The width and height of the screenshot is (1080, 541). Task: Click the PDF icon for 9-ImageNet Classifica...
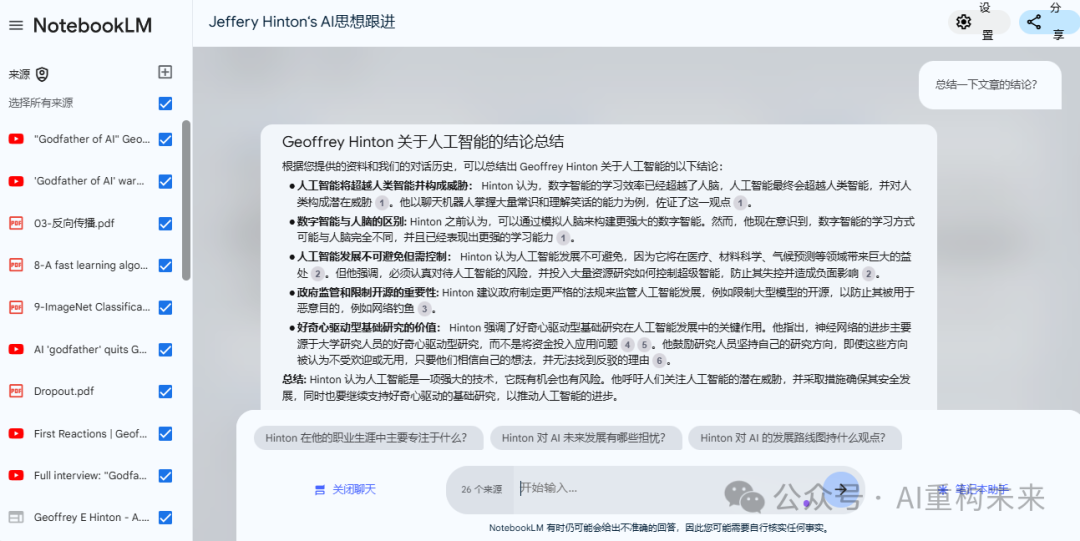(x=16, y=307)
